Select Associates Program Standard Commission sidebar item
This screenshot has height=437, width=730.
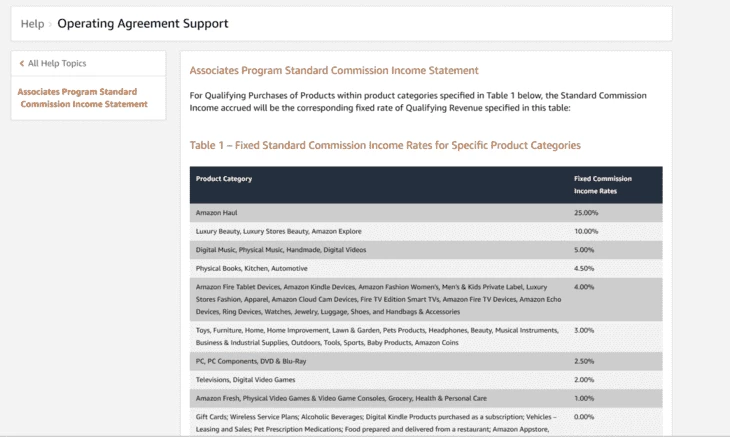tap(82, 97)
